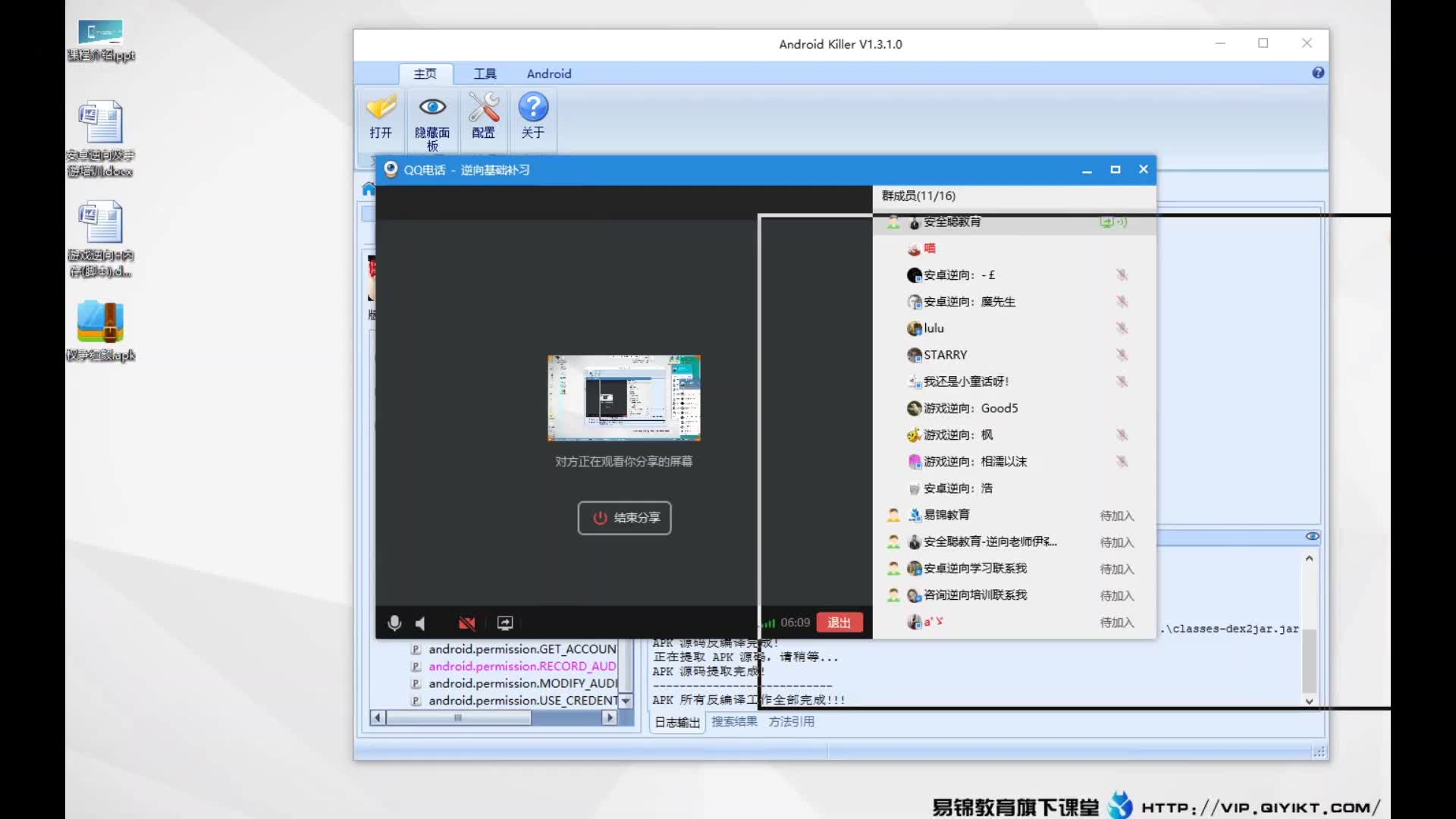Click the red 退出 button
Screen dimensions: 1456x819
(839, 623)
